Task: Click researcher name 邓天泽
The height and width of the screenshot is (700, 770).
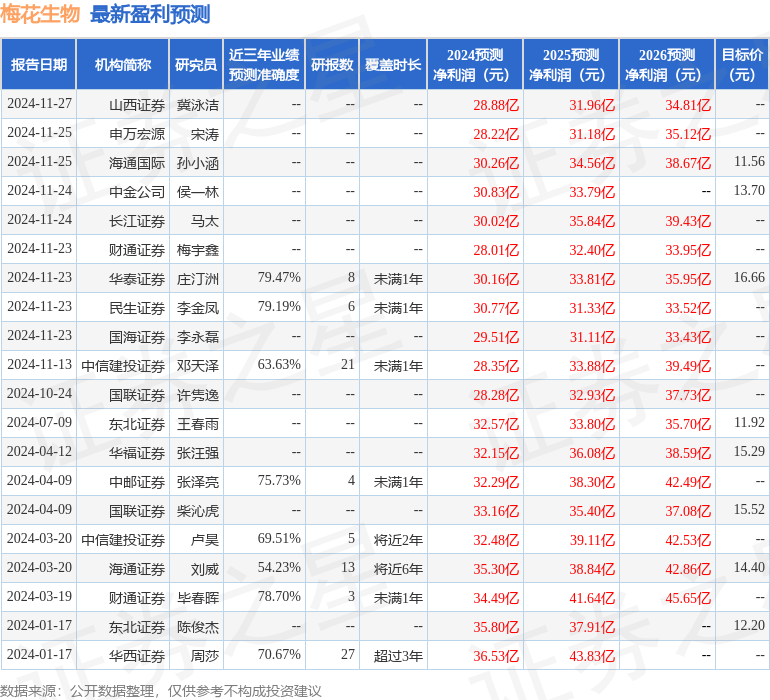Action: [198, 366]
